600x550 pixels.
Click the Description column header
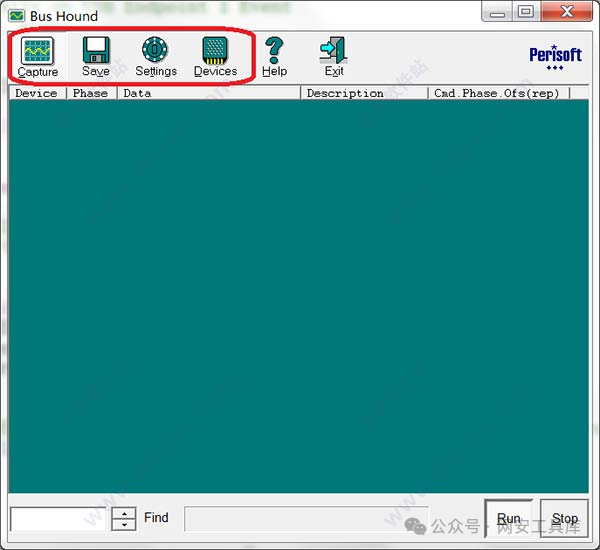pos(364,93)
